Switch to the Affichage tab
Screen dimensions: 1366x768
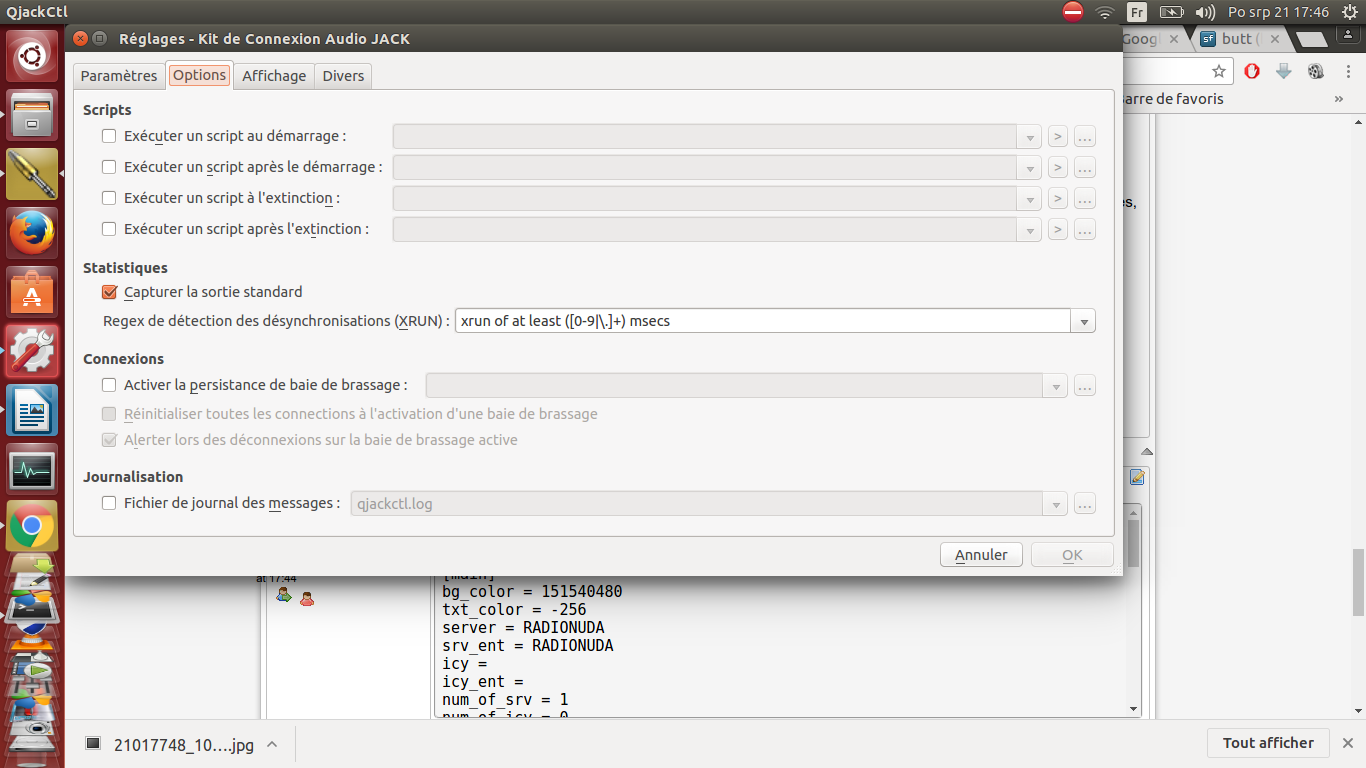coord(274,76)
